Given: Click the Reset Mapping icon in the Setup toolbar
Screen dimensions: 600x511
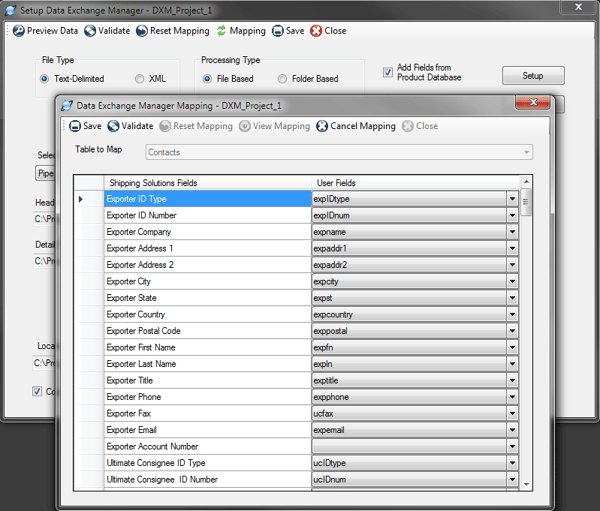Looking at the screenshot, I should (141, 31).
